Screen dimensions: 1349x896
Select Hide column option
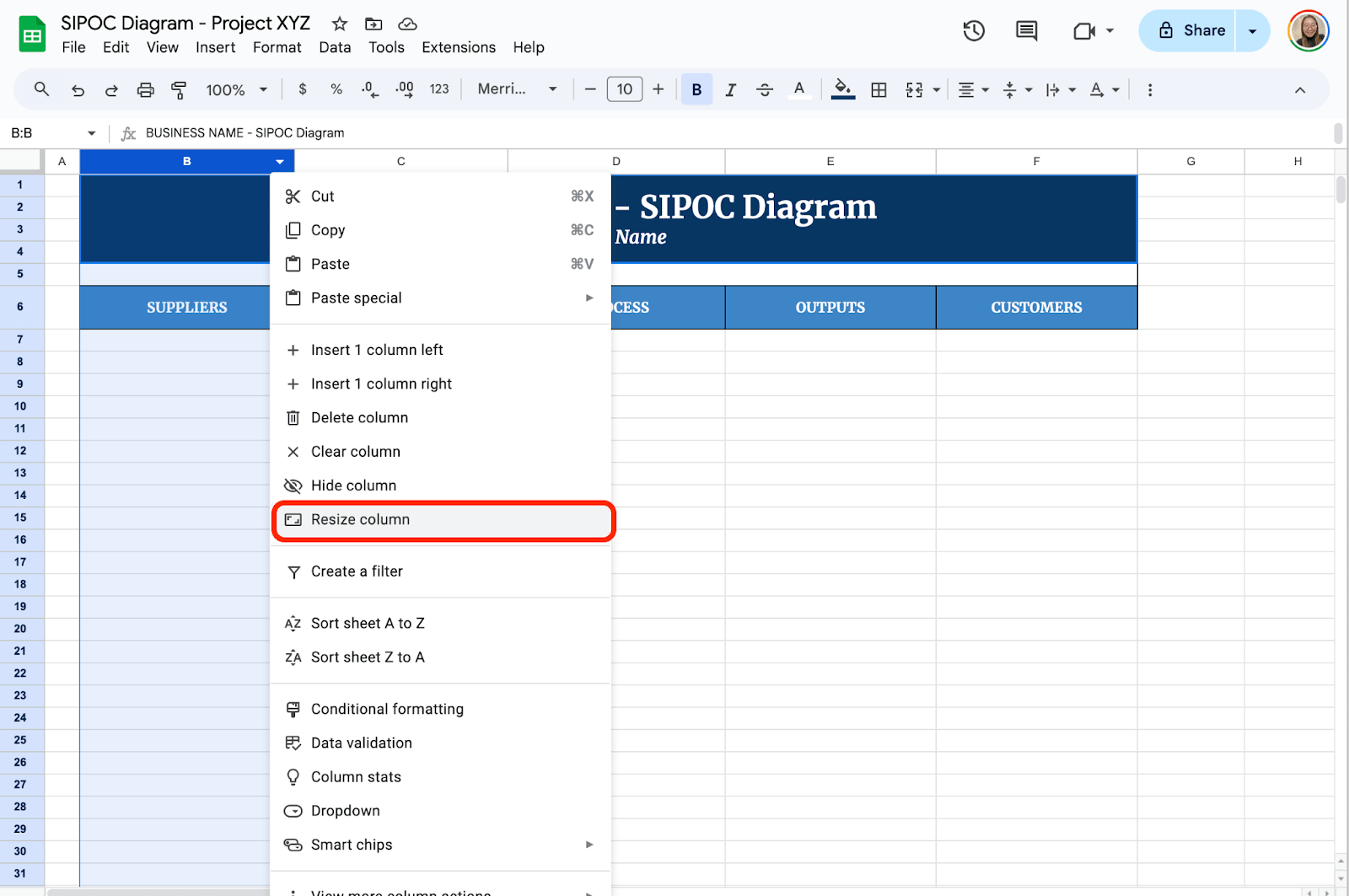(x=353, y=486)
